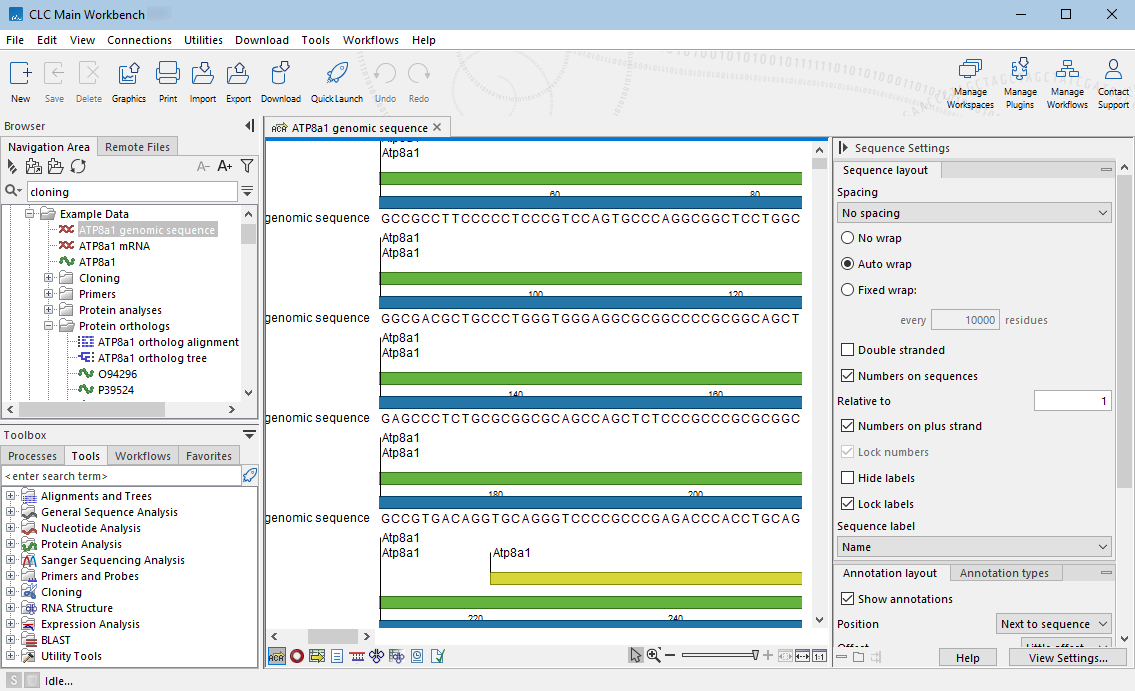Uncheck Numbers on sequences

click(x=848, y=376)
